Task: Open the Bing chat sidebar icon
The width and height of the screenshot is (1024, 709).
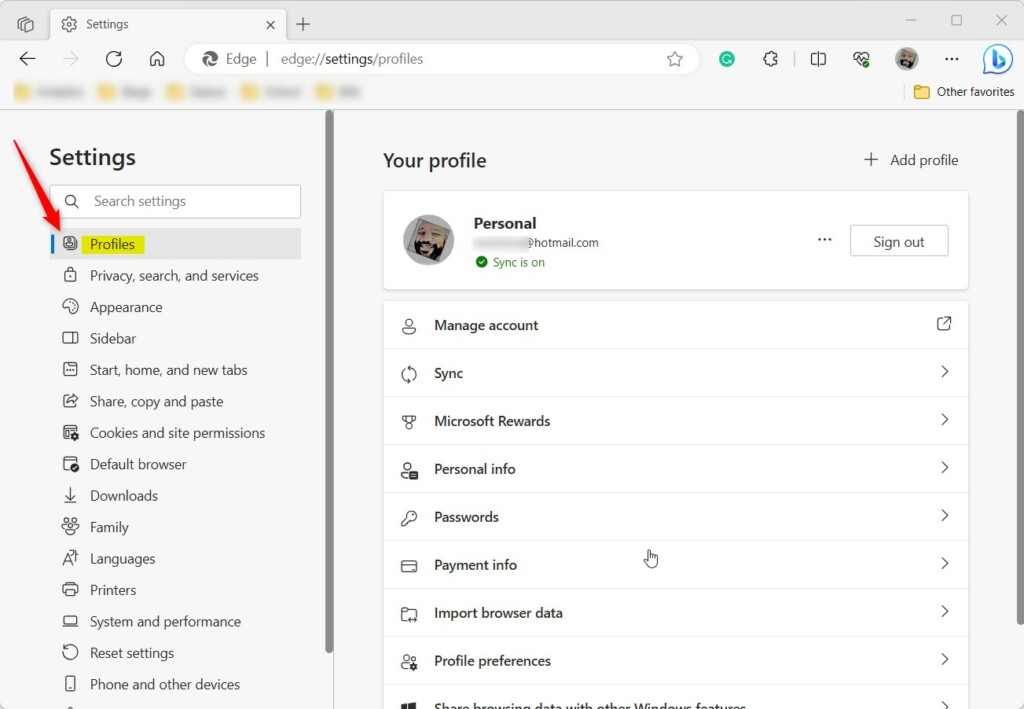Action: click(x=997, y=59)
